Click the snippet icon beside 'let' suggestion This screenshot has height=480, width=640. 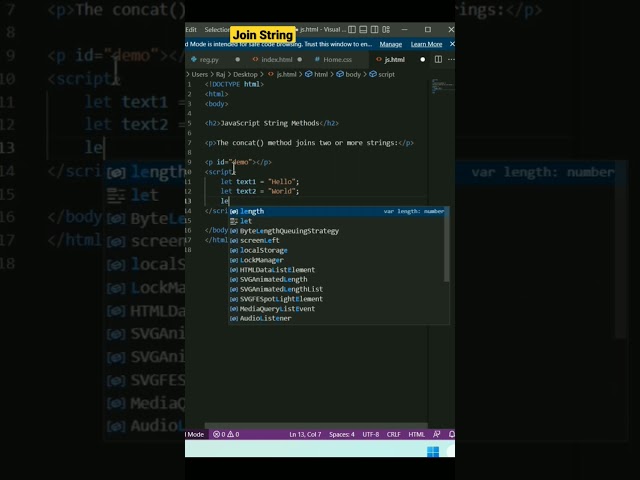click(x=234, y=221)
